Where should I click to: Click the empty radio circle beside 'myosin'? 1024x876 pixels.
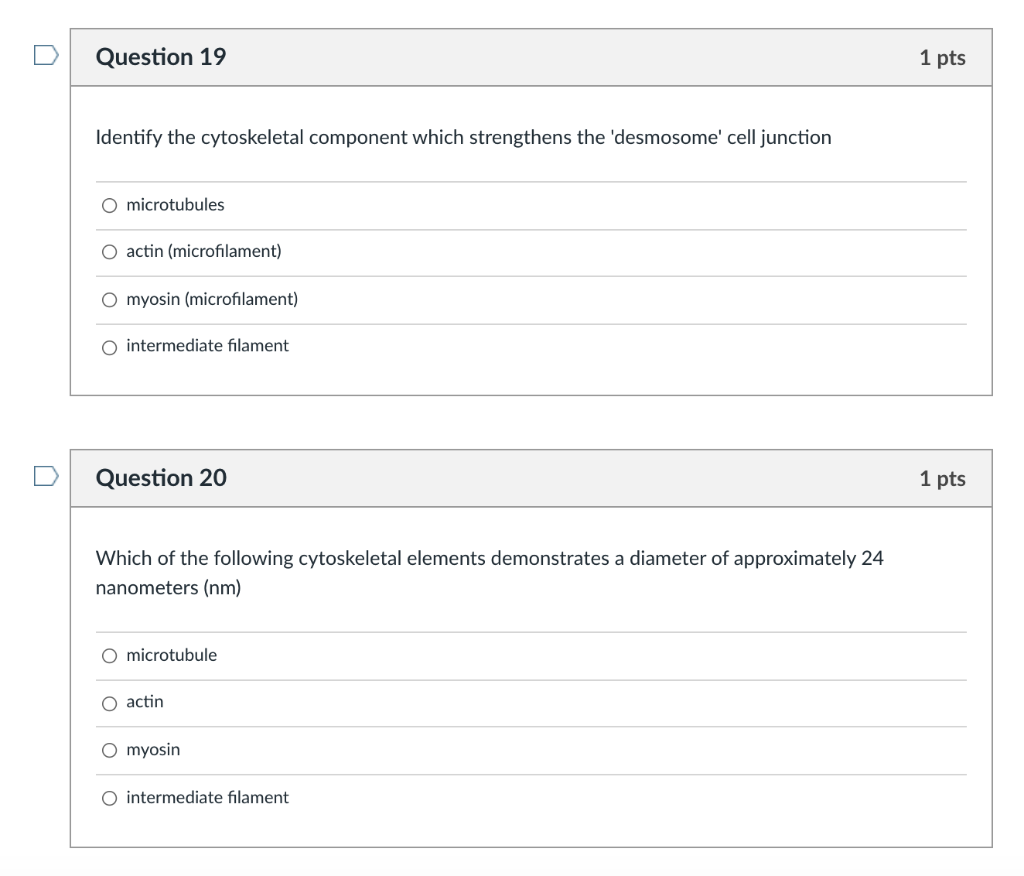point(109,749)
